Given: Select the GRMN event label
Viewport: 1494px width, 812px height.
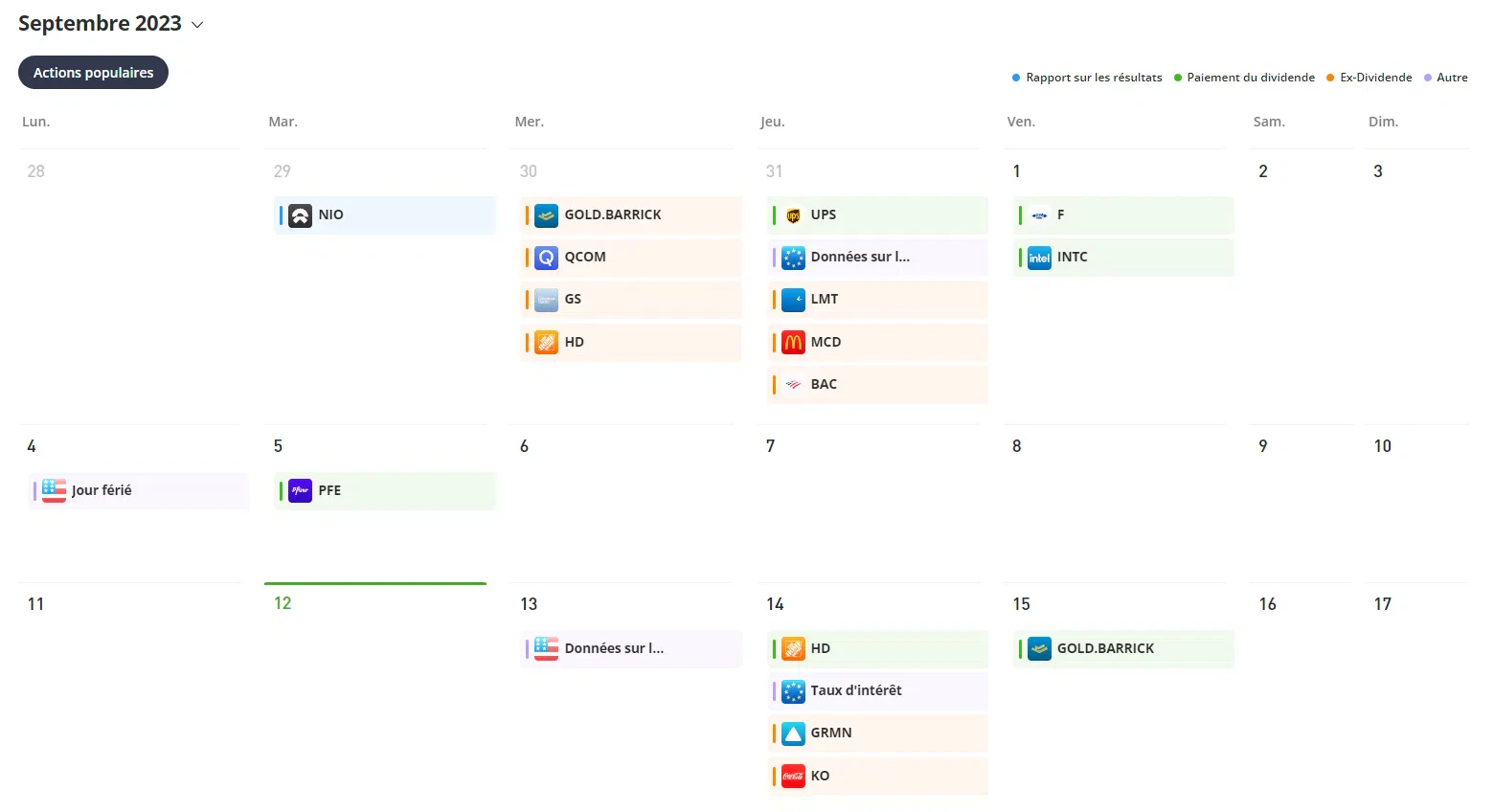Looking at the screenshot, I should tap(831, 733).
